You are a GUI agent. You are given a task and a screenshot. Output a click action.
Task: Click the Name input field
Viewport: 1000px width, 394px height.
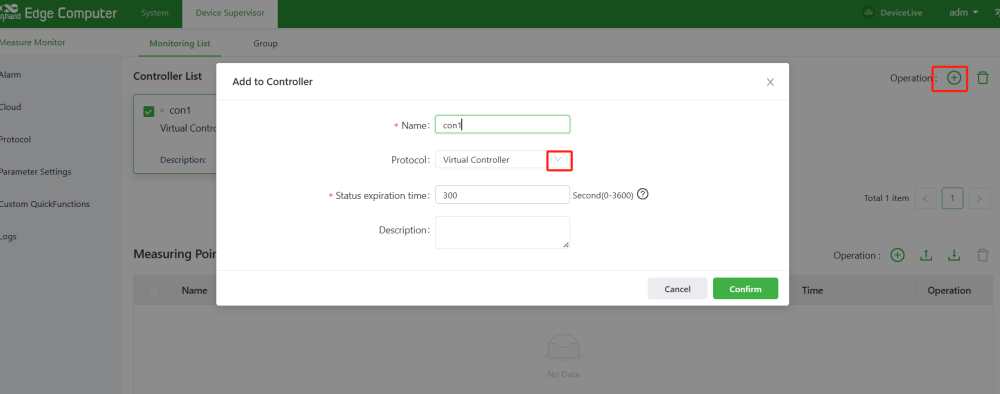click(503, 125)
